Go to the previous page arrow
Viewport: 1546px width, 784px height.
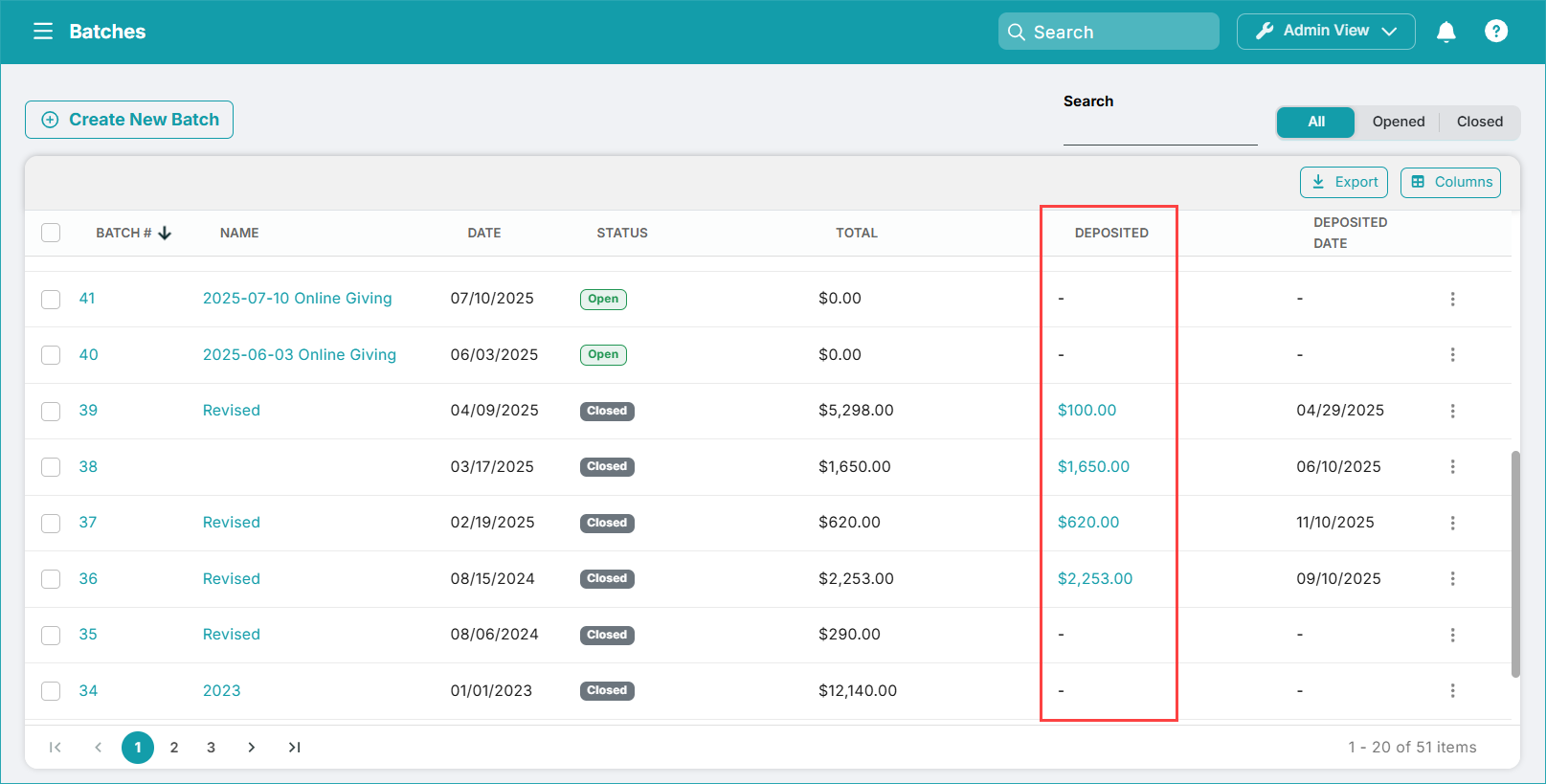(98, 748)
